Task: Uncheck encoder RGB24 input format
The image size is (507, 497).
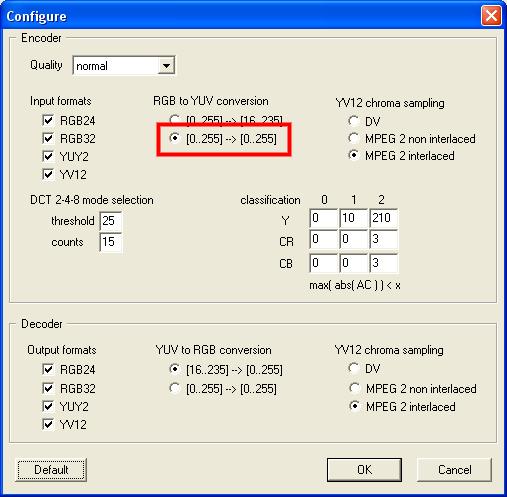Action: tap(48, 120)
